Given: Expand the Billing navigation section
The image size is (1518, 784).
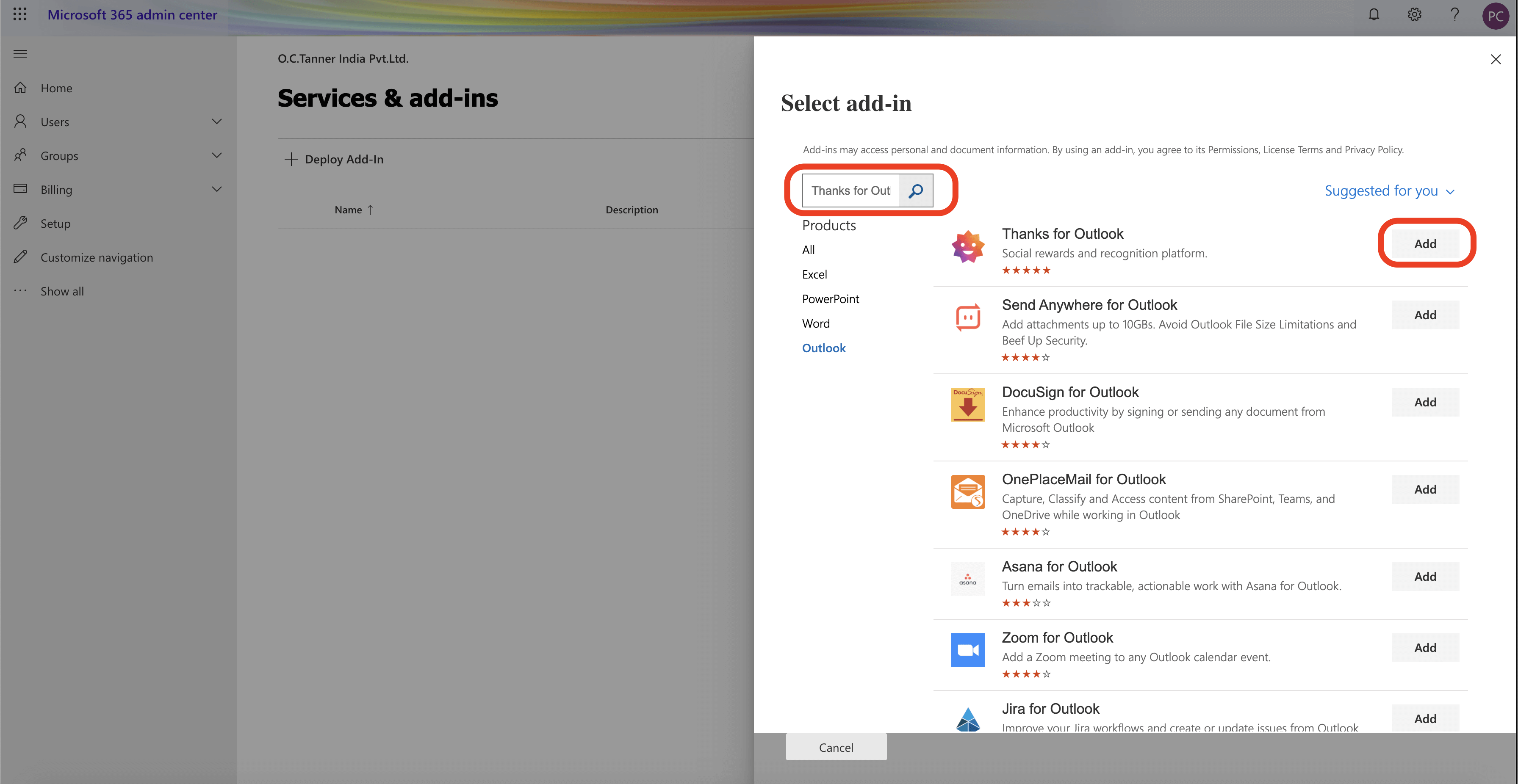Looking at the screenshot, I should pos(216,190).
